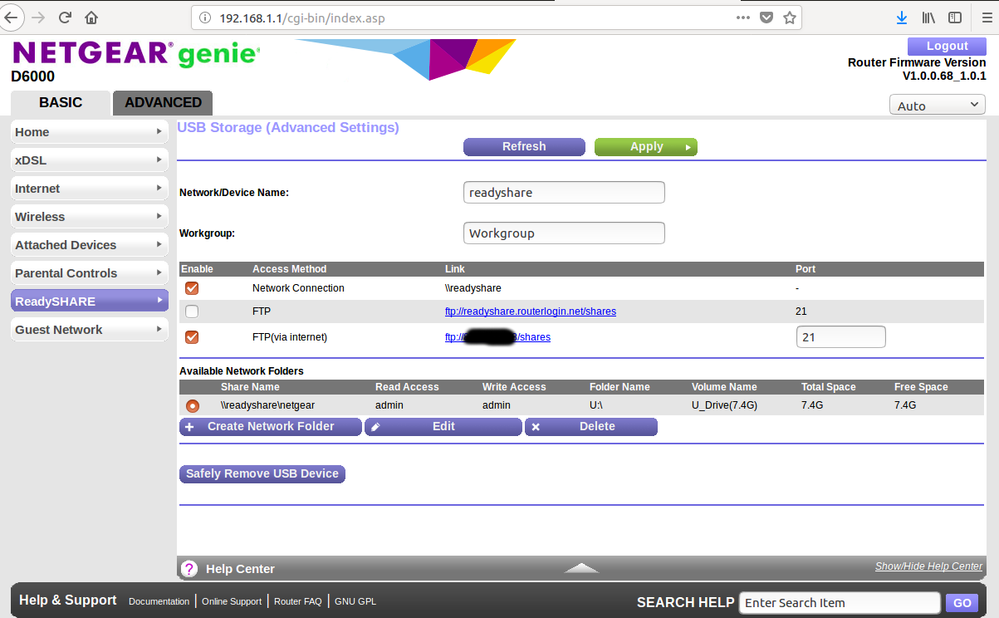This screenshot has height=618, width=999.
Task: Click the Refresh button
Action: pyautogui.click(x=524, y=147)
